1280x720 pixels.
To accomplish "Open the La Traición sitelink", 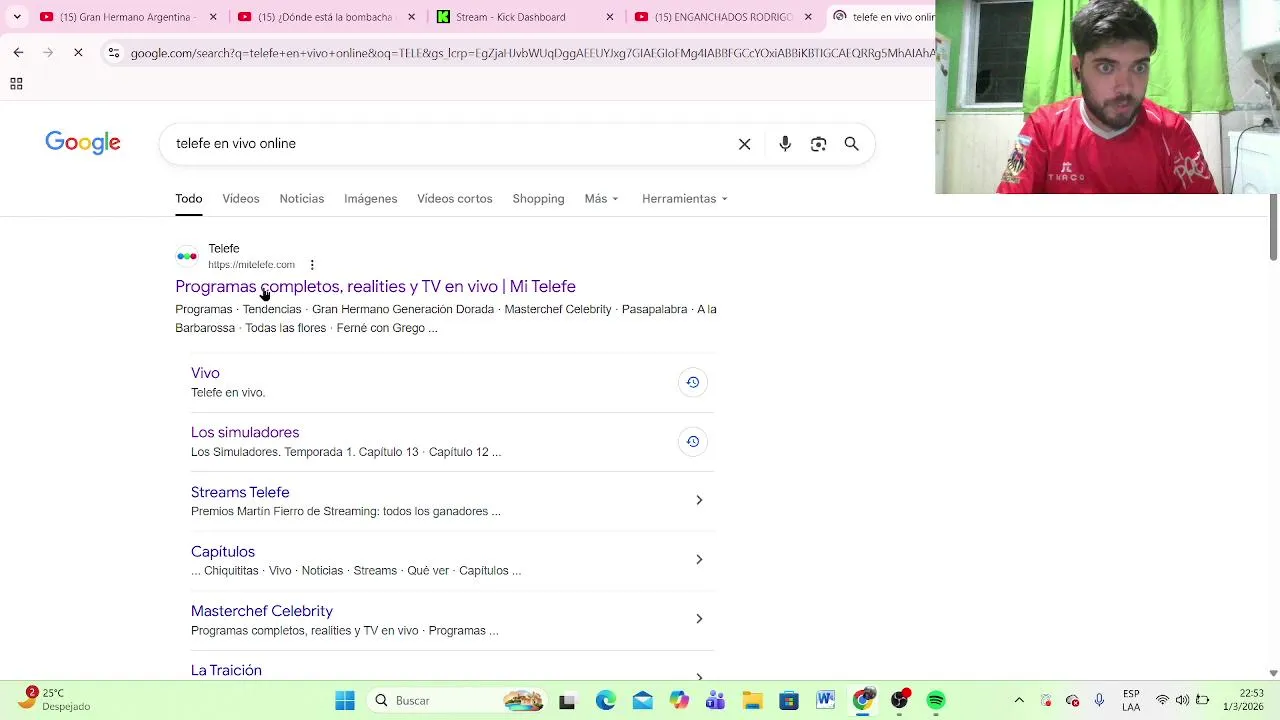I will coord(226,670).
